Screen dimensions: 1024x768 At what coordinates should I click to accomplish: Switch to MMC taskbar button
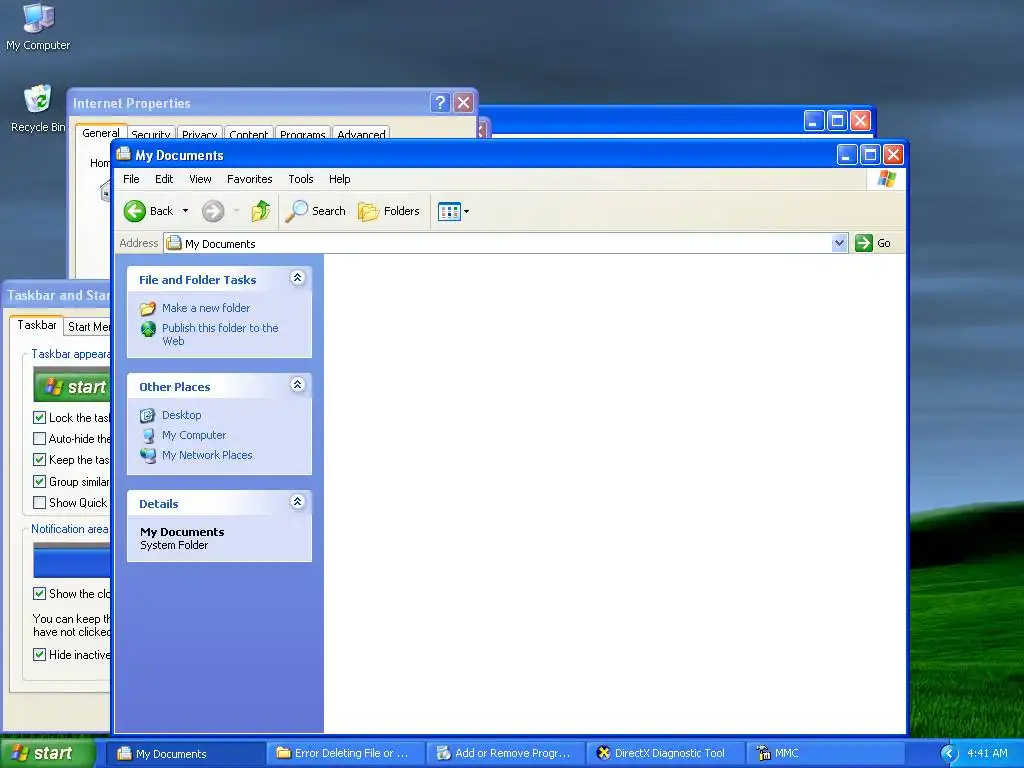tap(825, 754)
